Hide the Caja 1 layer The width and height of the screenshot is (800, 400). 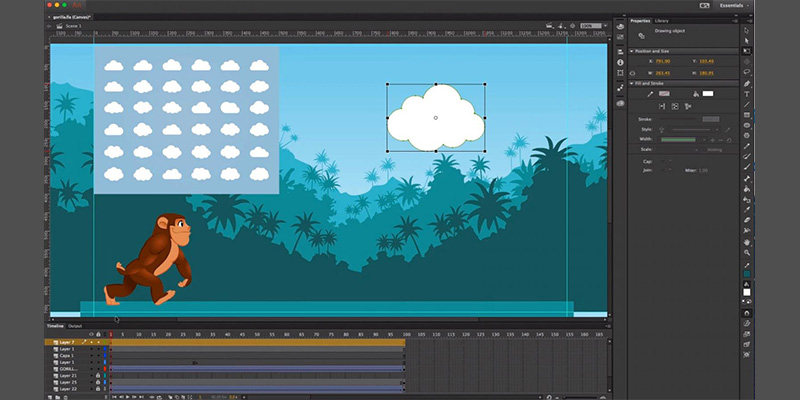92,356
